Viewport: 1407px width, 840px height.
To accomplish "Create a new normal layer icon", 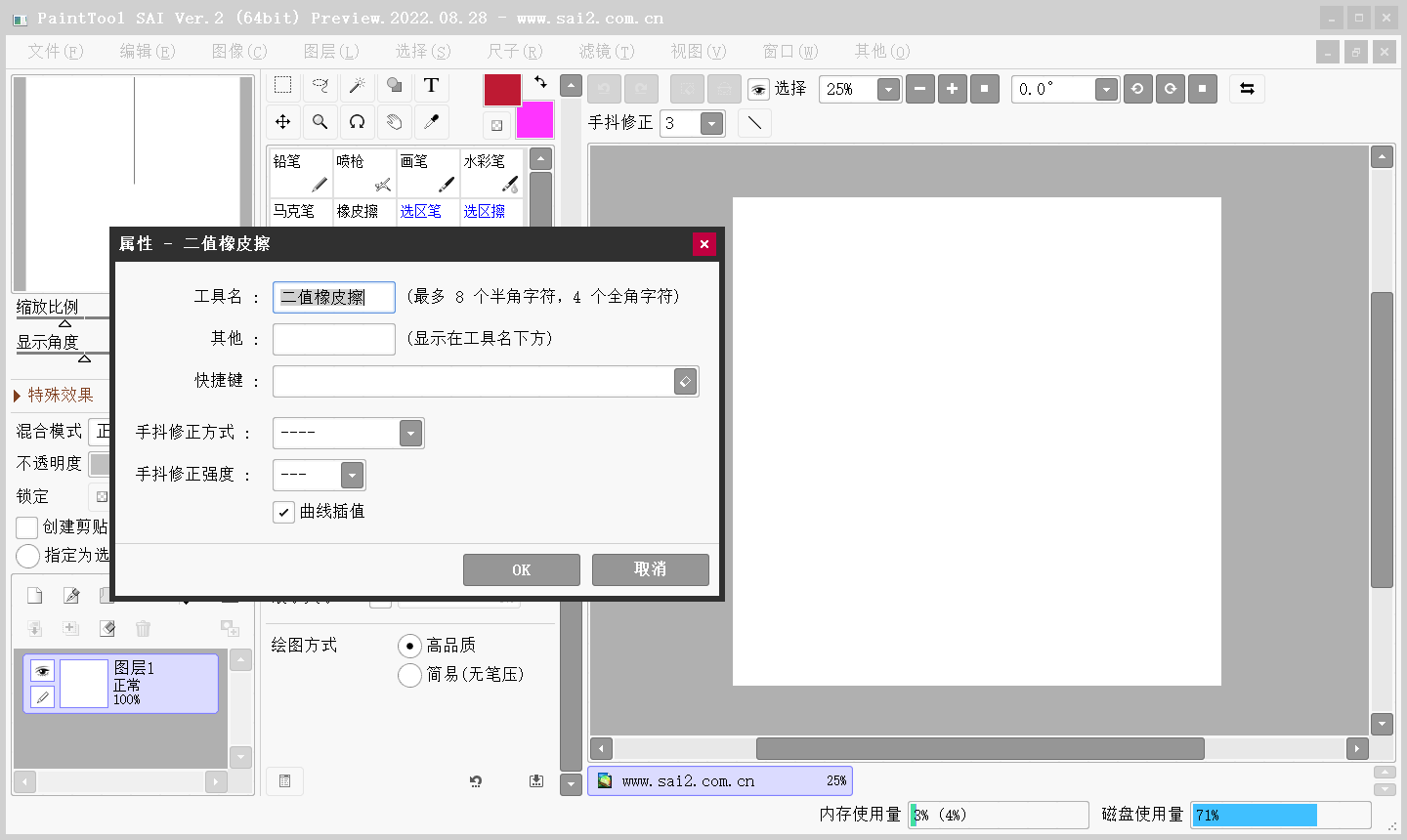I will [35, 596].
